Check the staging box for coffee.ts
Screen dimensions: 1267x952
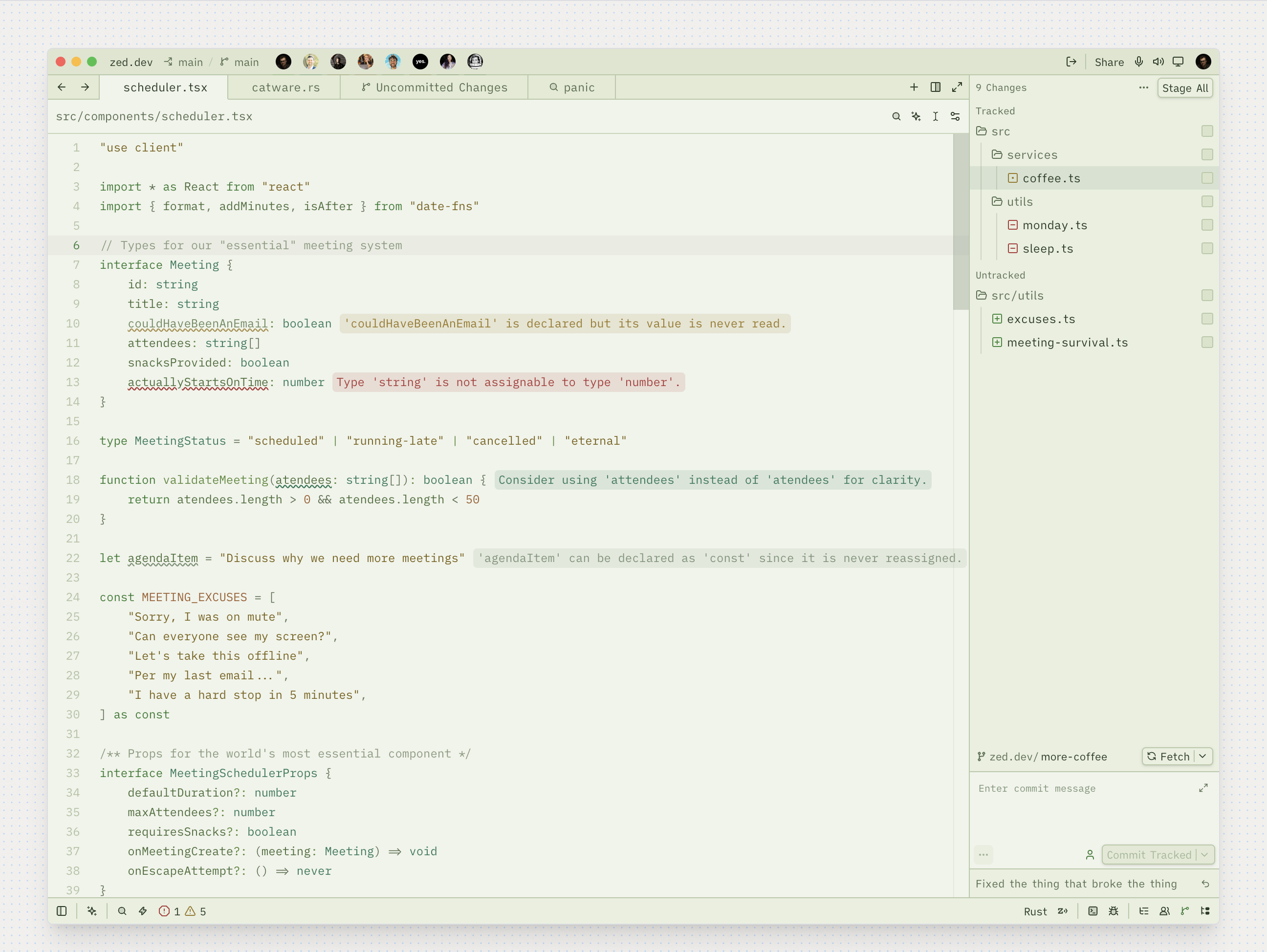coord(1207,178)
